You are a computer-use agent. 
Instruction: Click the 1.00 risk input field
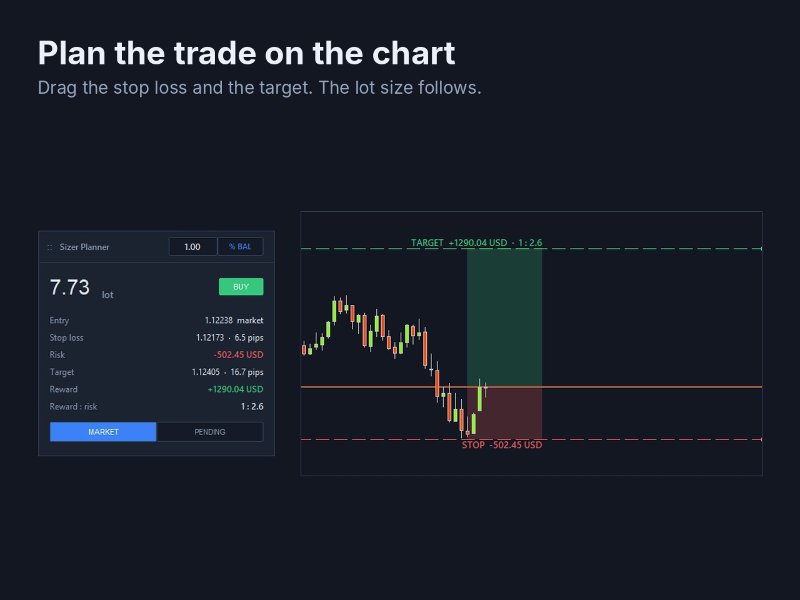pos(193,246)
